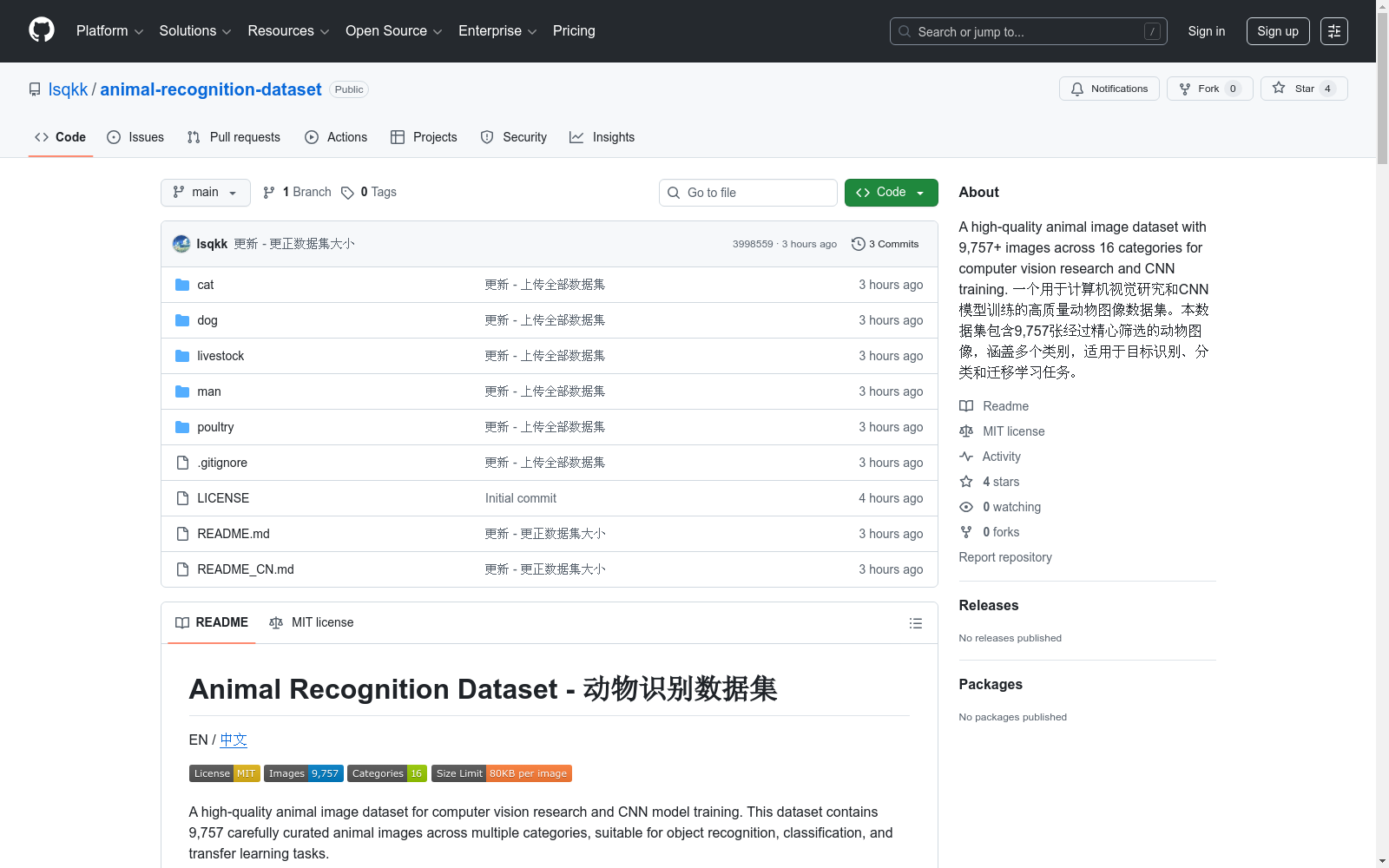Image resolution: width=1389 pixels, height=868 pixels.
Task: Open the green Code dropdown button
Action: [892, 193]
